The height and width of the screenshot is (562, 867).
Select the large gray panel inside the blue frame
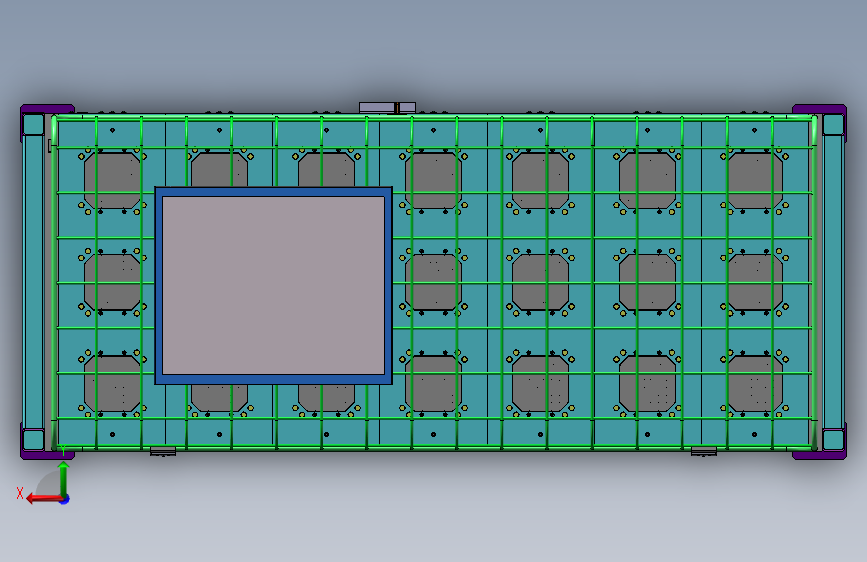(273, 285)
